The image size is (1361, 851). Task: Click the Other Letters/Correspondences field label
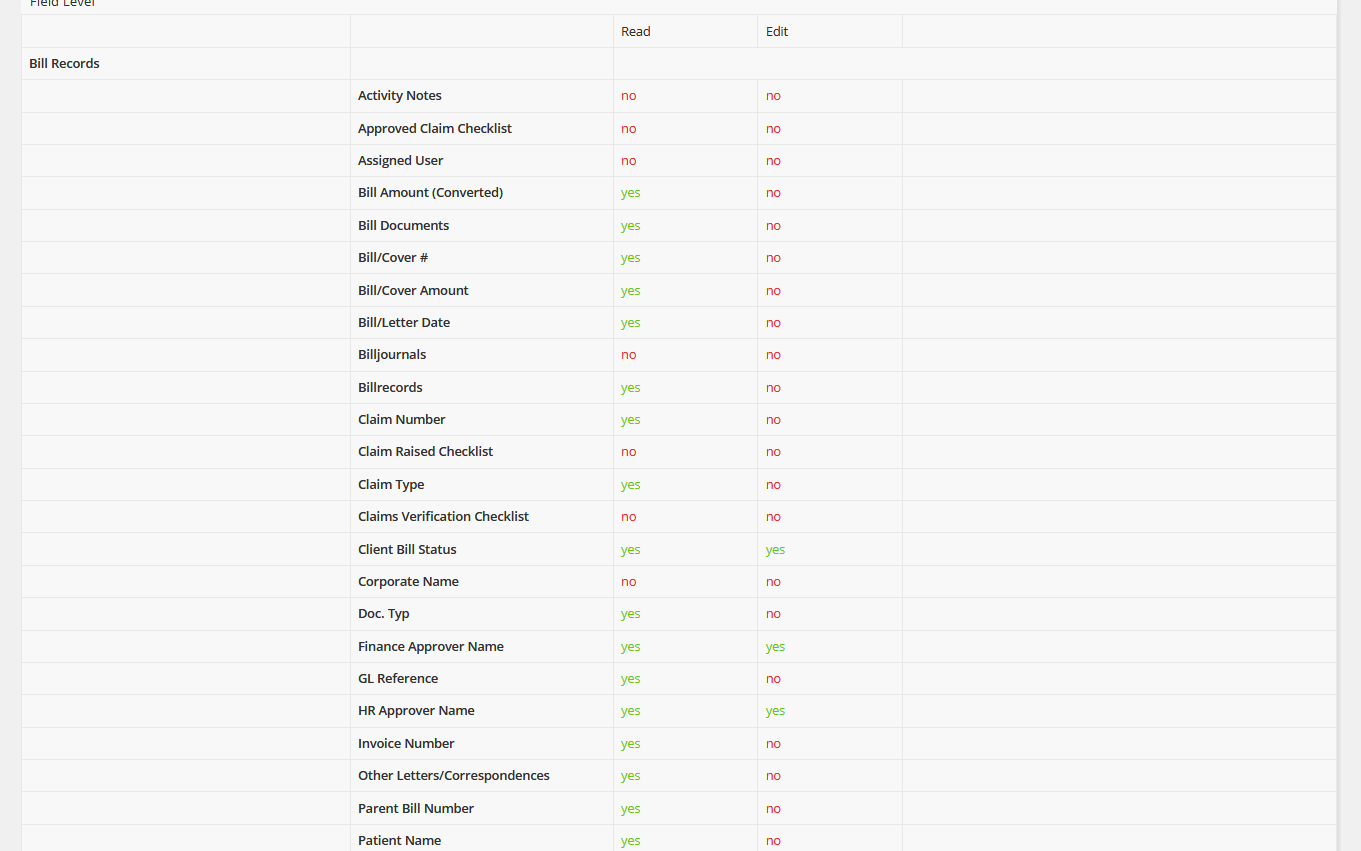click(453, 776)
